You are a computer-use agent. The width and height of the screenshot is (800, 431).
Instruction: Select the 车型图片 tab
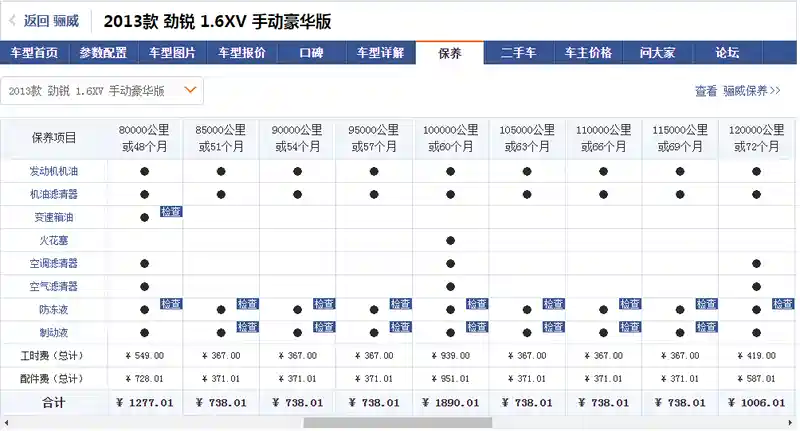[x=172, y=53]
